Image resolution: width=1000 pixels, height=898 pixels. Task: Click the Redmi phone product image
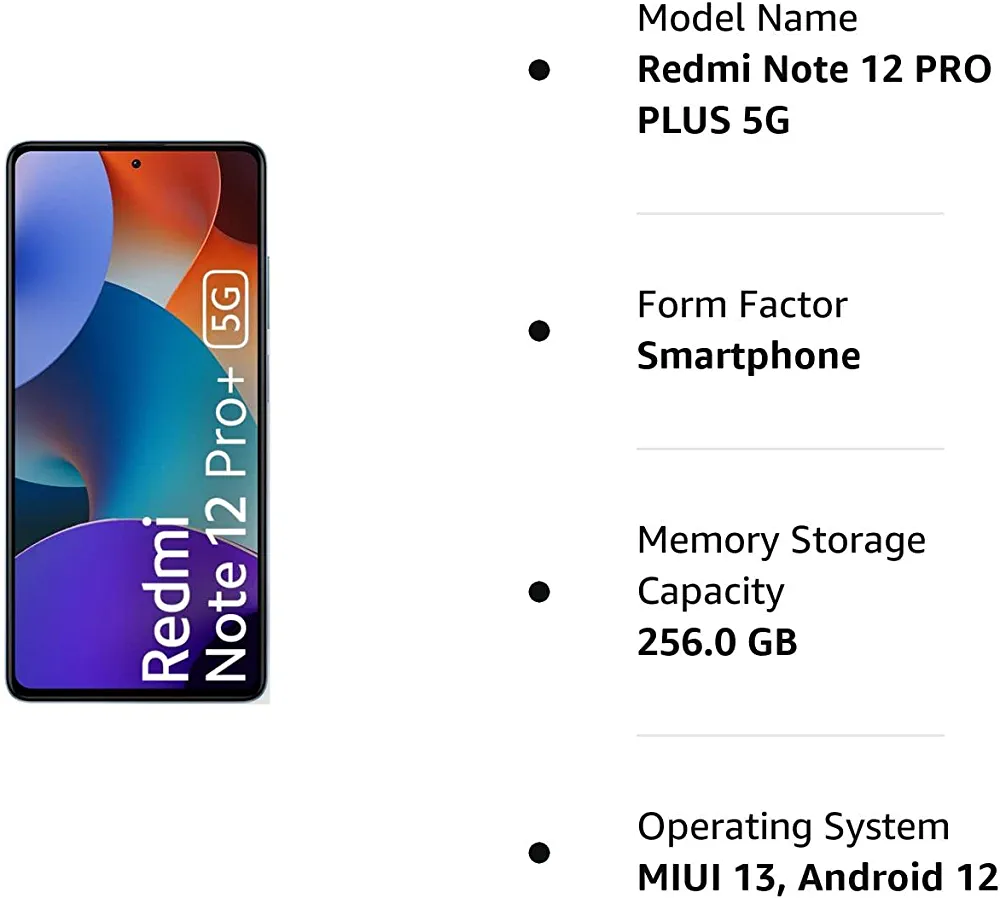137,420
